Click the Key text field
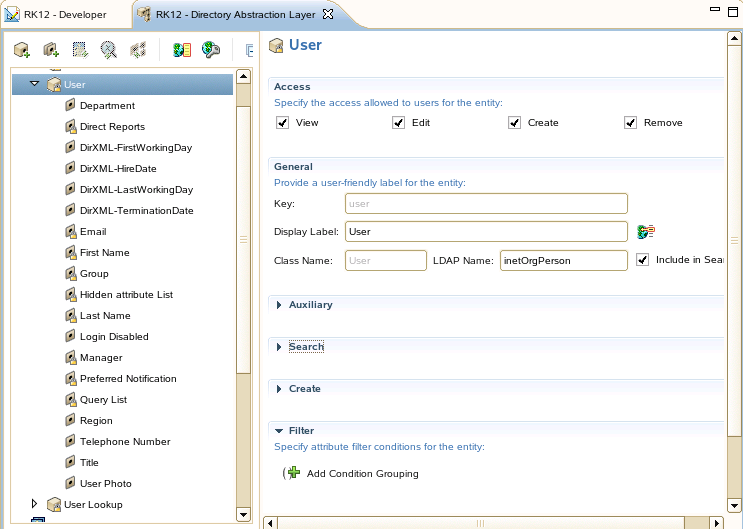This screenshot has height=529, width=743. click(x=486, y=204)
